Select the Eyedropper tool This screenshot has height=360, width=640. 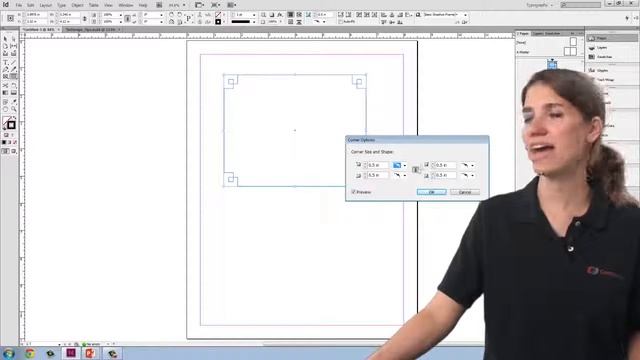pyautogui.click(x=14, y=102)
